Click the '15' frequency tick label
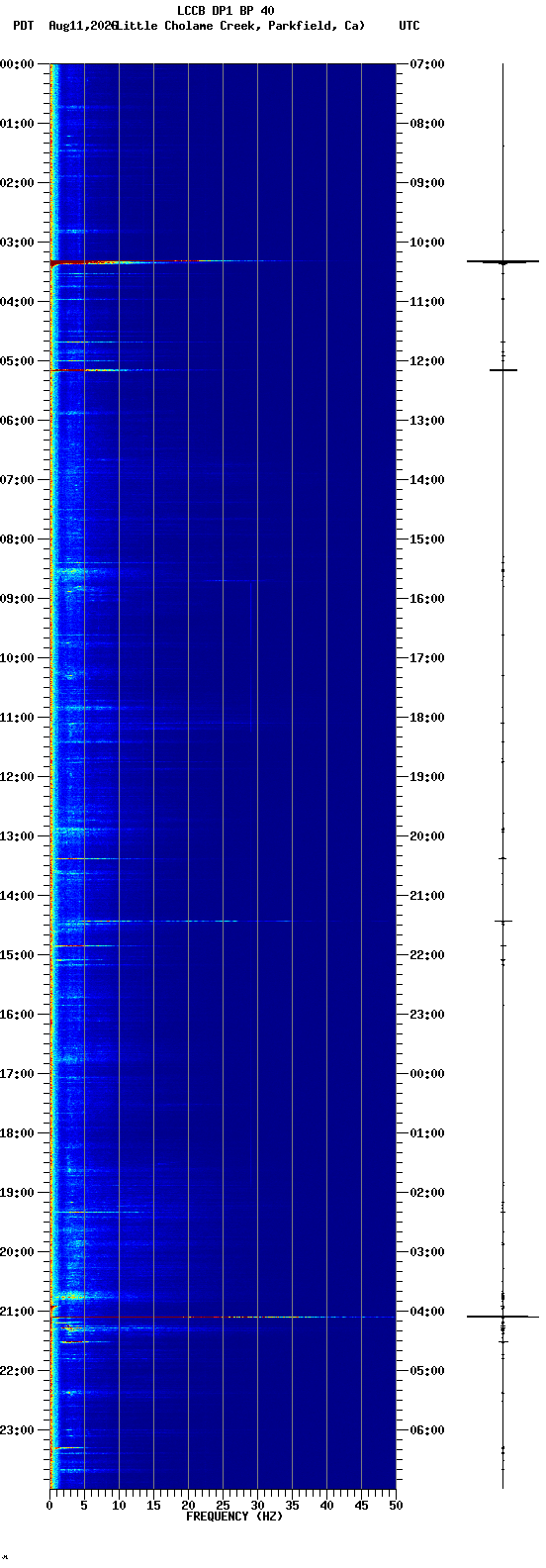This screenshot has height=1568, width=546. pyautogui.click(x=153, y=1506)
